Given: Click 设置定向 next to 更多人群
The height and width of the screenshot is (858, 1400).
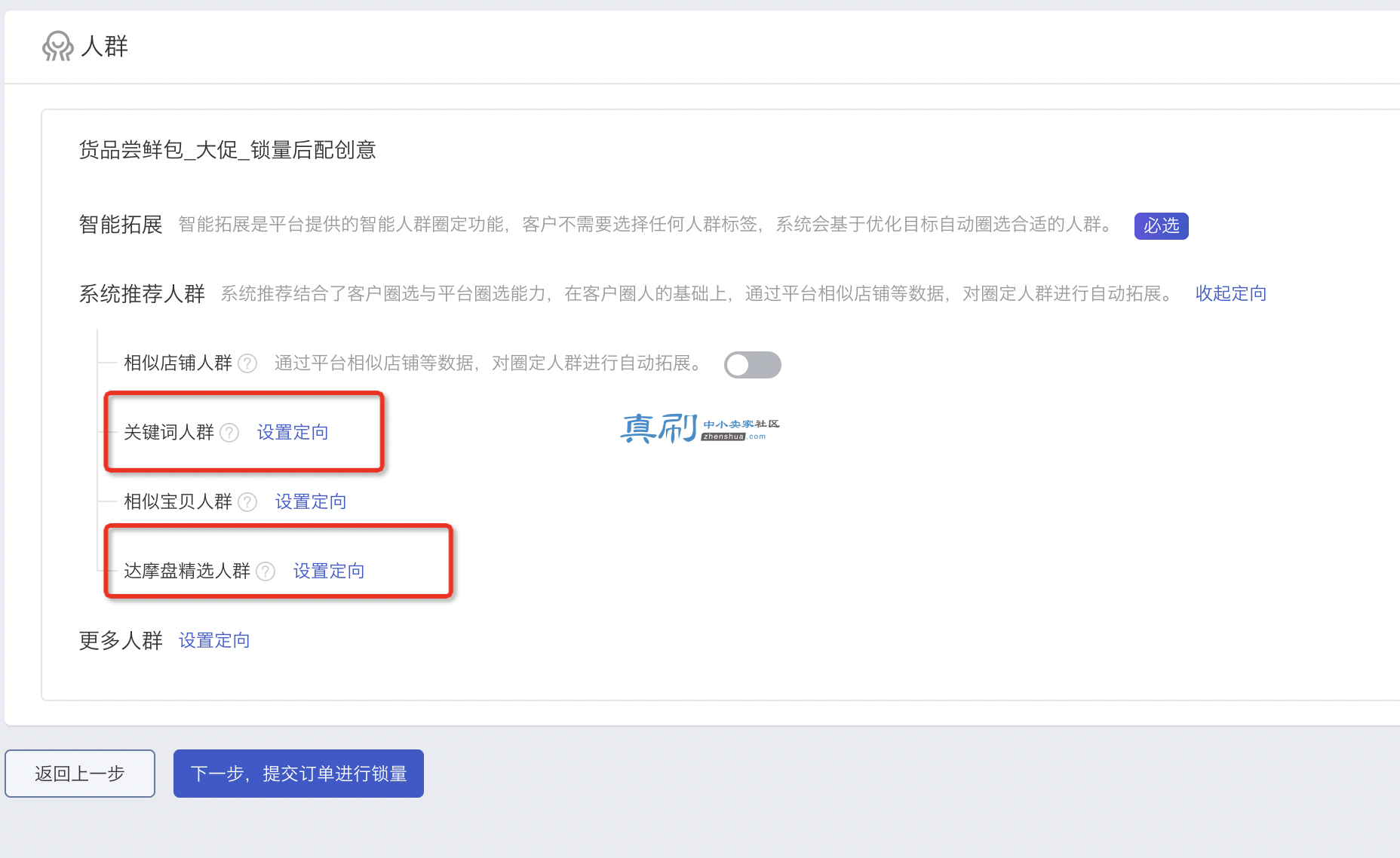Looking at the screenshot, I should [214, 640].
